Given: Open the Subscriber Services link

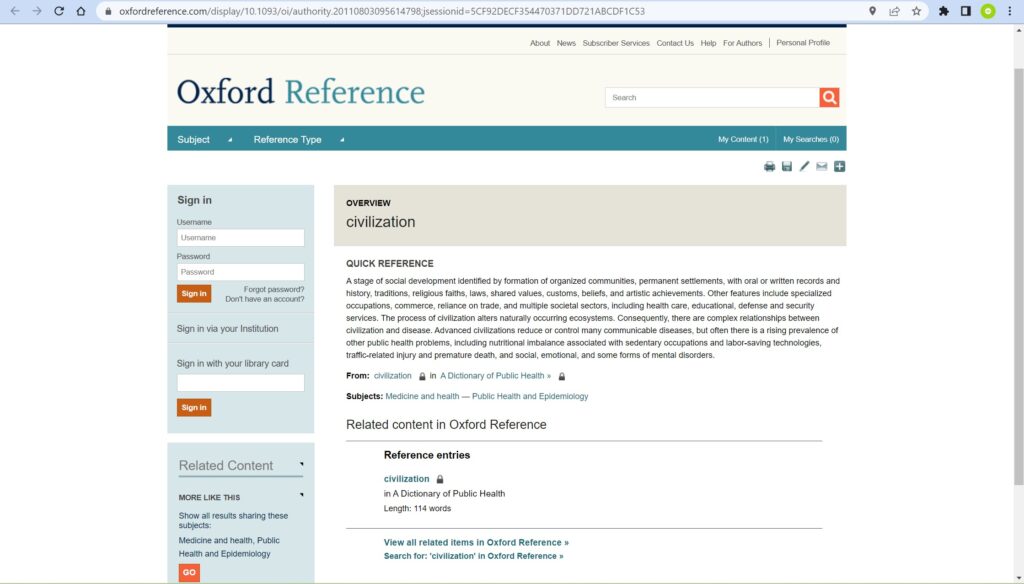Looking at the screenshot, I should pyautogui.click(x=616, y=43).
